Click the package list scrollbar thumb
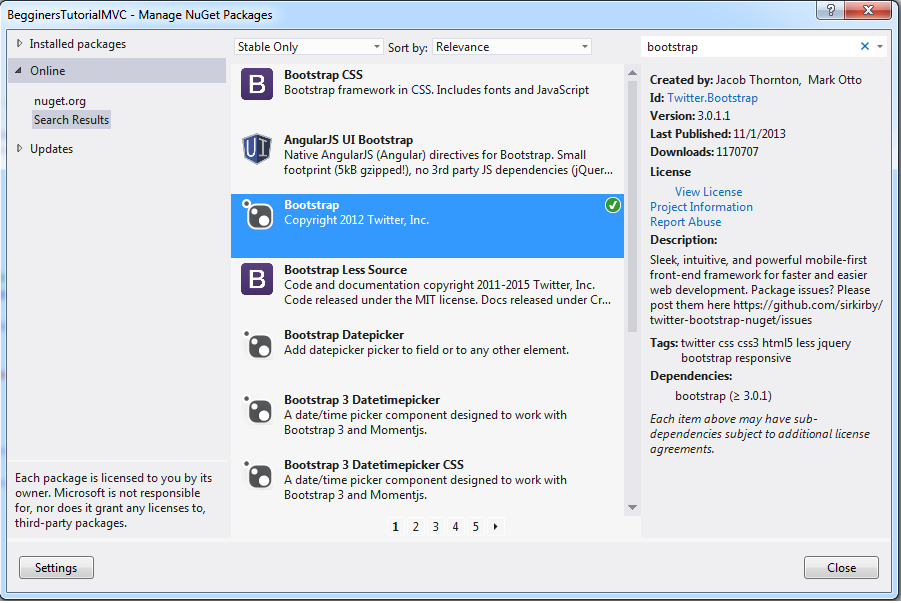 [x=633, y=206]
